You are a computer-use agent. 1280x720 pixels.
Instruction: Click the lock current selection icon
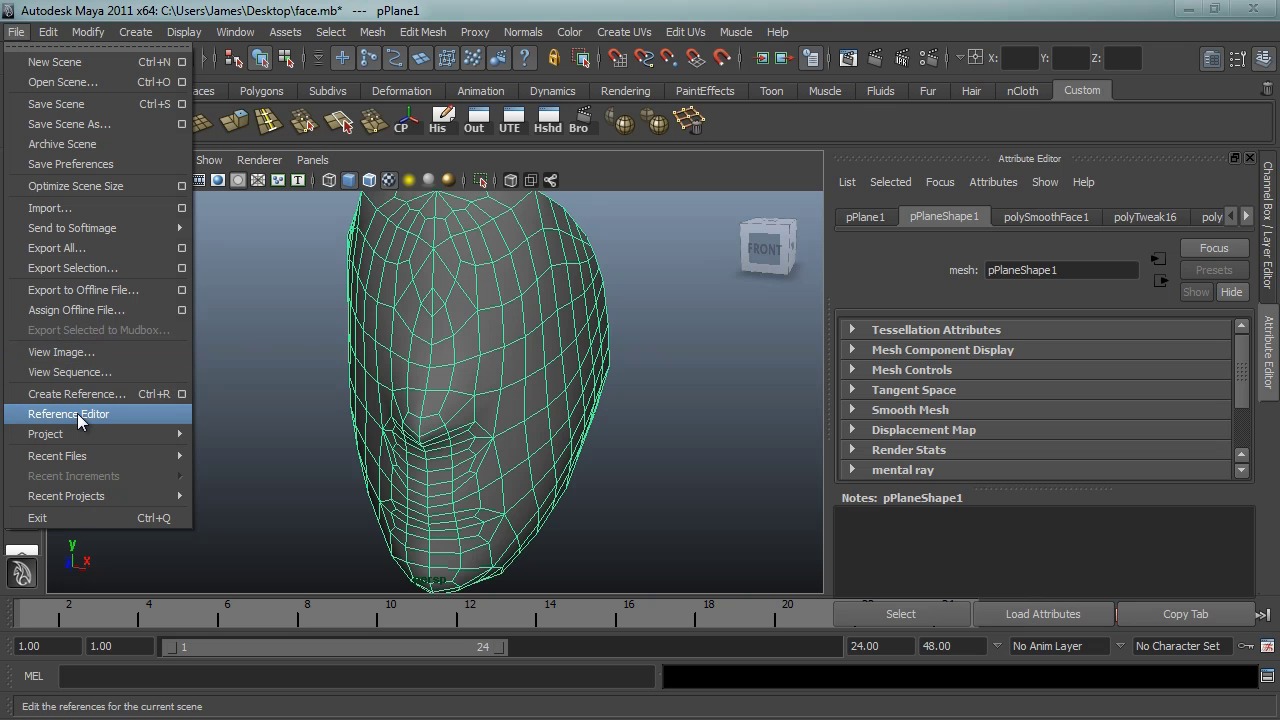(x=553, y=58)
